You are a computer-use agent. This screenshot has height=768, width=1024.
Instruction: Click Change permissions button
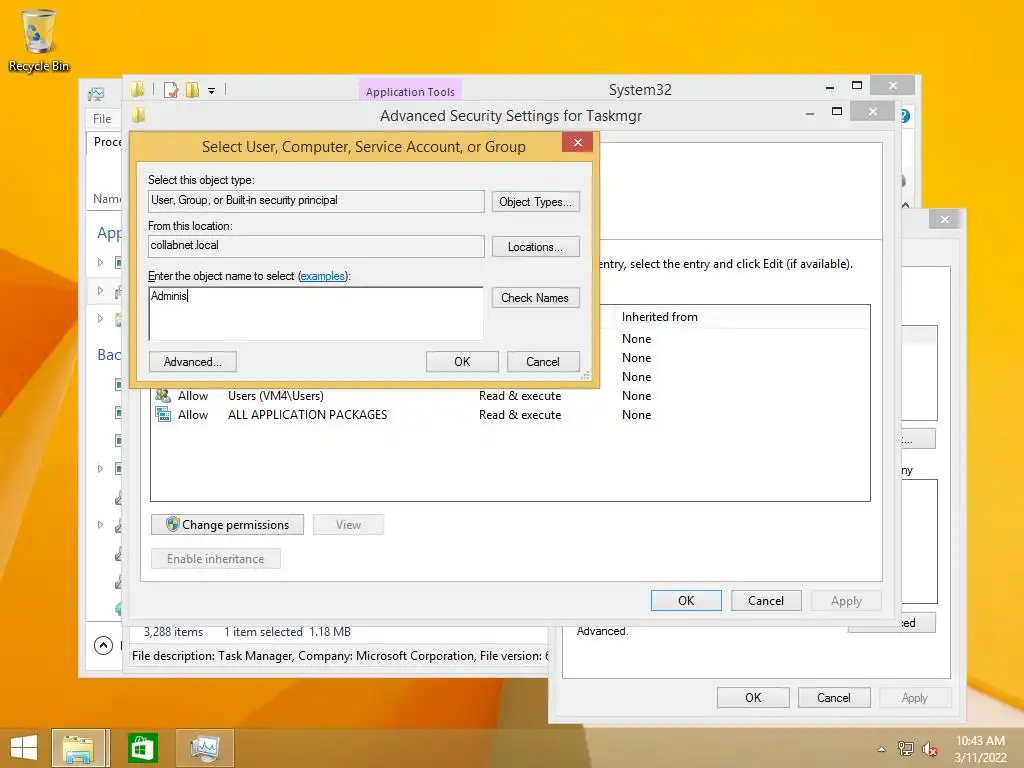point(227,525)
